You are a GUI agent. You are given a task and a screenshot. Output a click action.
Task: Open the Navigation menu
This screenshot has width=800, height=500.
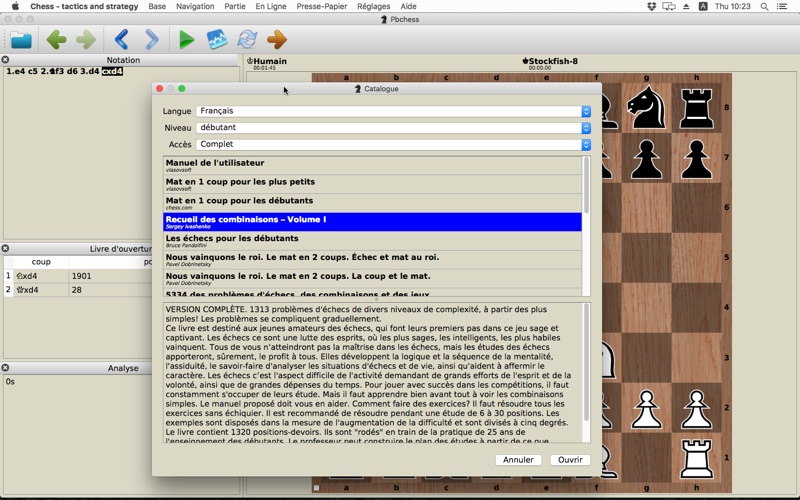point(195,6)
